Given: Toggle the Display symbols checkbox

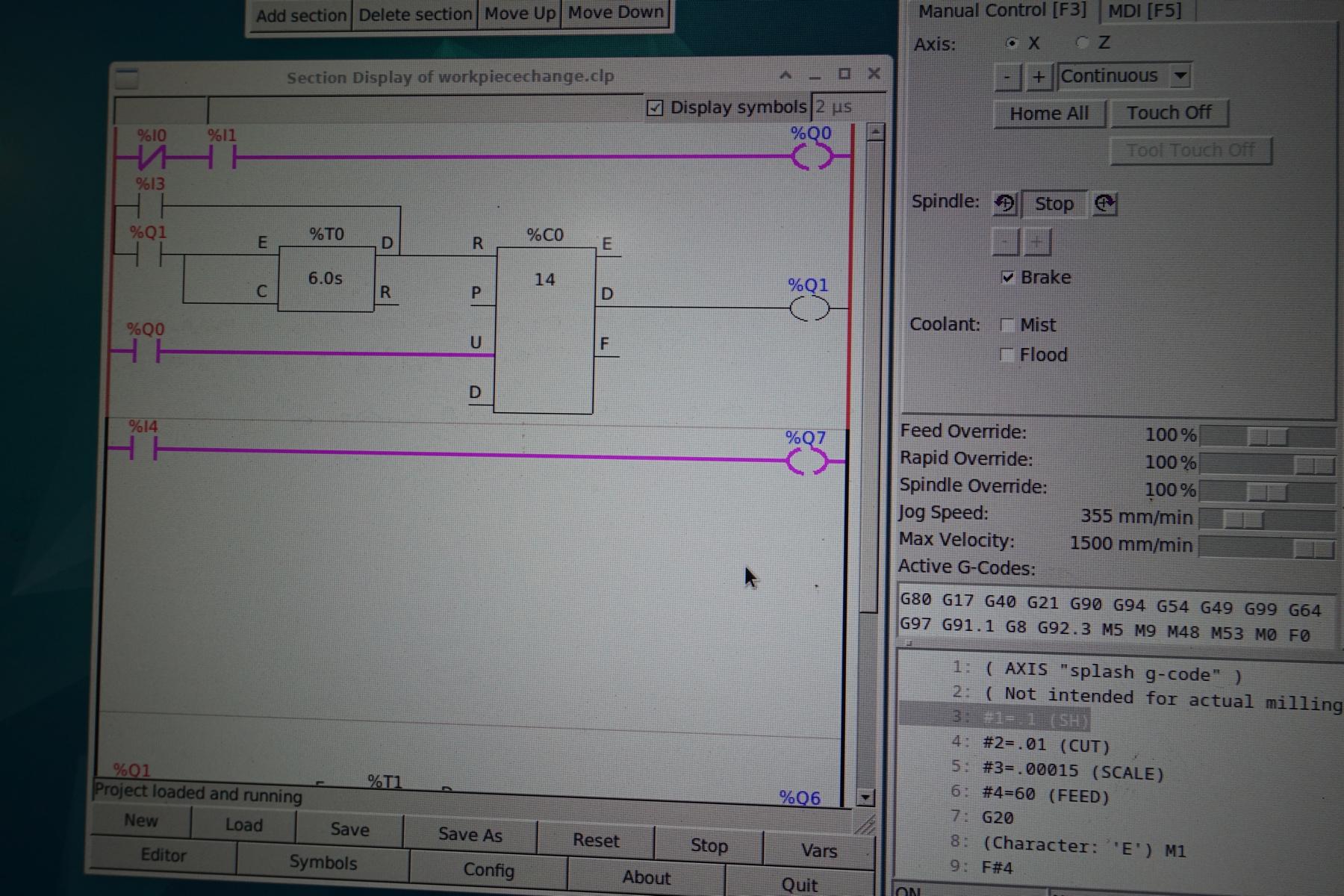Looking at the screenshot, I should (x=655, y=108).
